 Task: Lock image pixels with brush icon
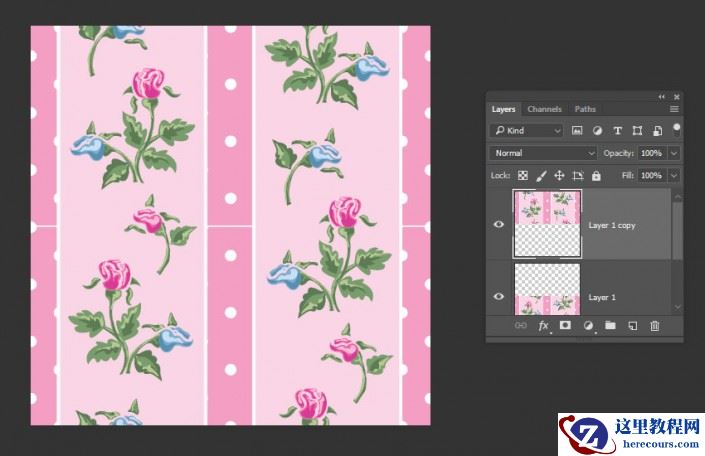(x=541, y=175)
